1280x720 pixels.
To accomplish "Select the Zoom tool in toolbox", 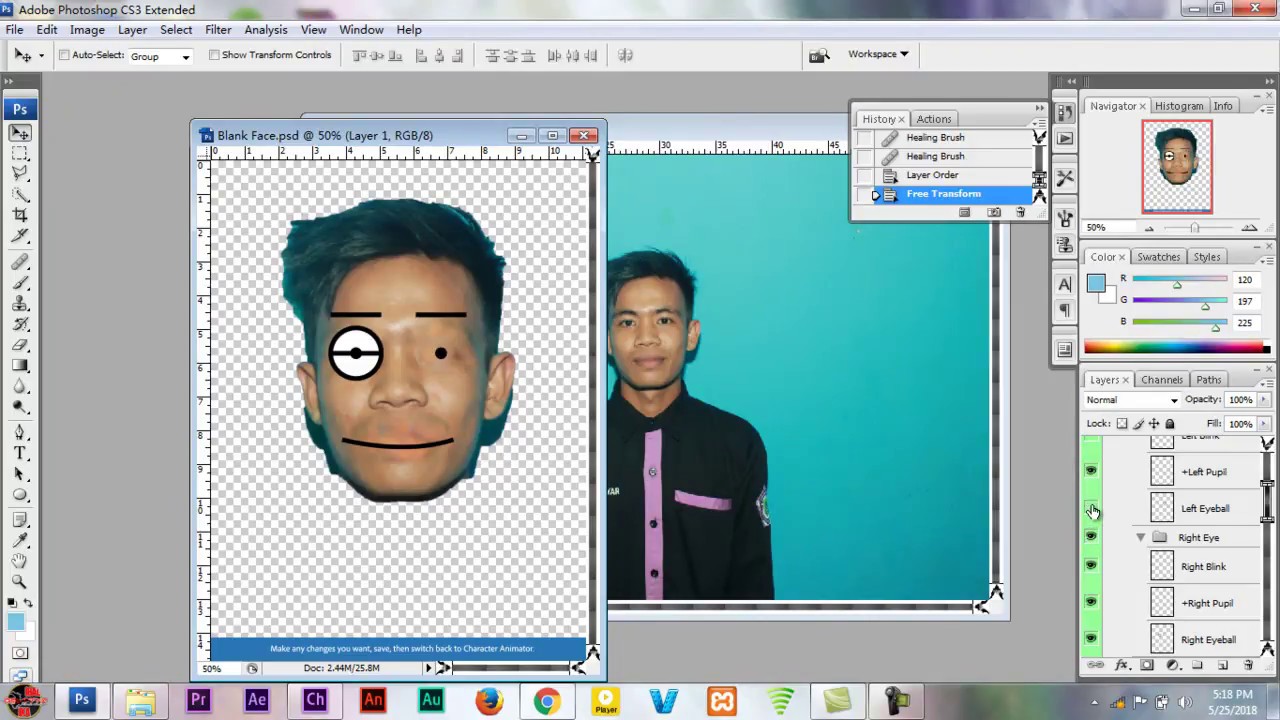I will click(20, 580).
